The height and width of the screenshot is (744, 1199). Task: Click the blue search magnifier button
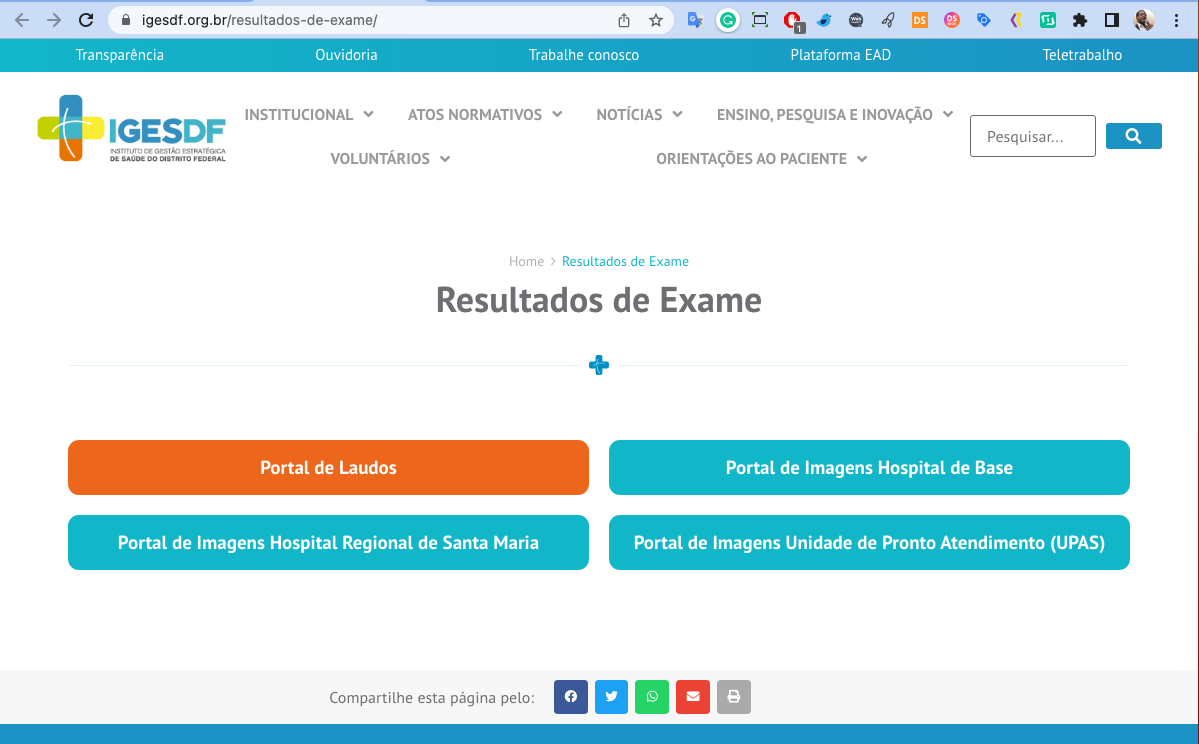pyautogui.click(x=1133, y=136)
